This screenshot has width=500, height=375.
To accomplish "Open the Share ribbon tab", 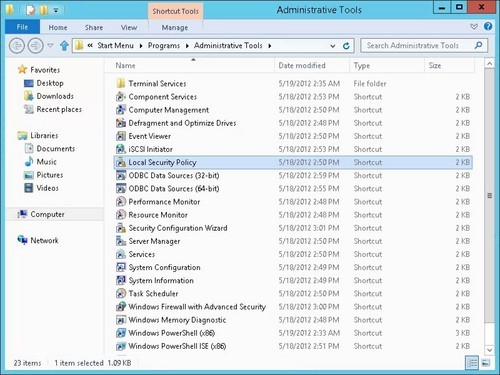I will 94,27.
